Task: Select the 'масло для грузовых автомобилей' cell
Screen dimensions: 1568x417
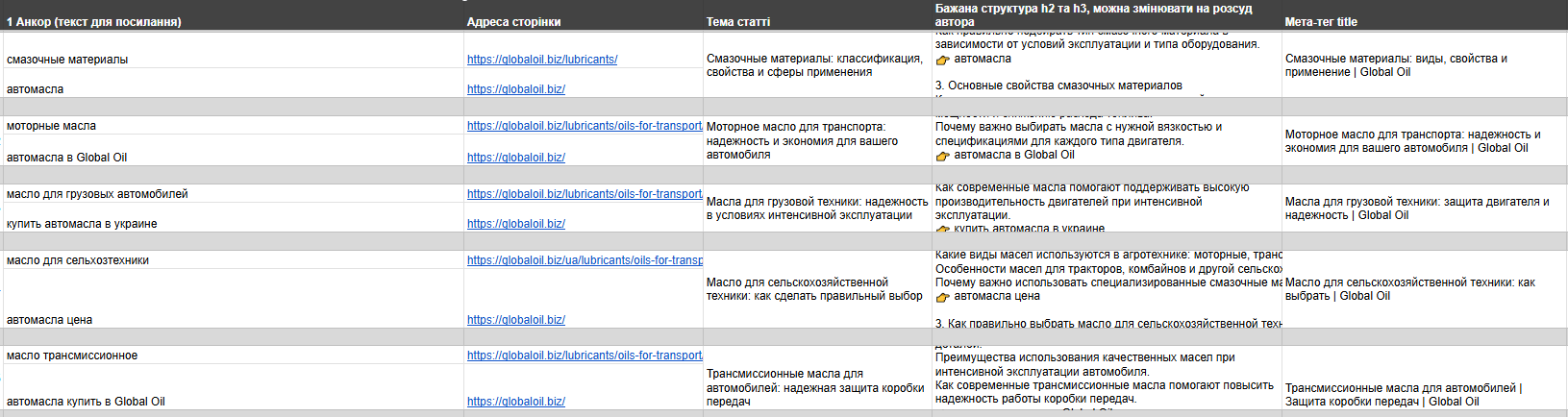Action: tap(234, 194)
